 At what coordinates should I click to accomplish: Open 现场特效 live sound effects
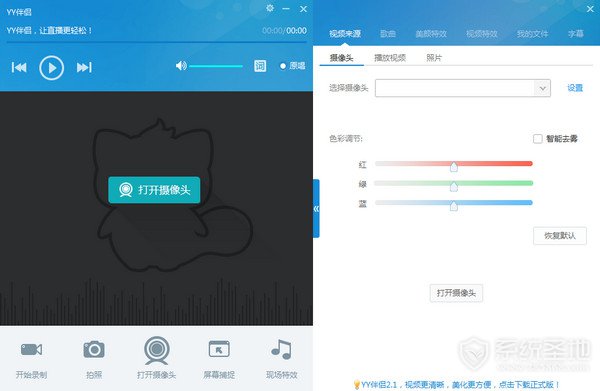[x=282, y=359]
